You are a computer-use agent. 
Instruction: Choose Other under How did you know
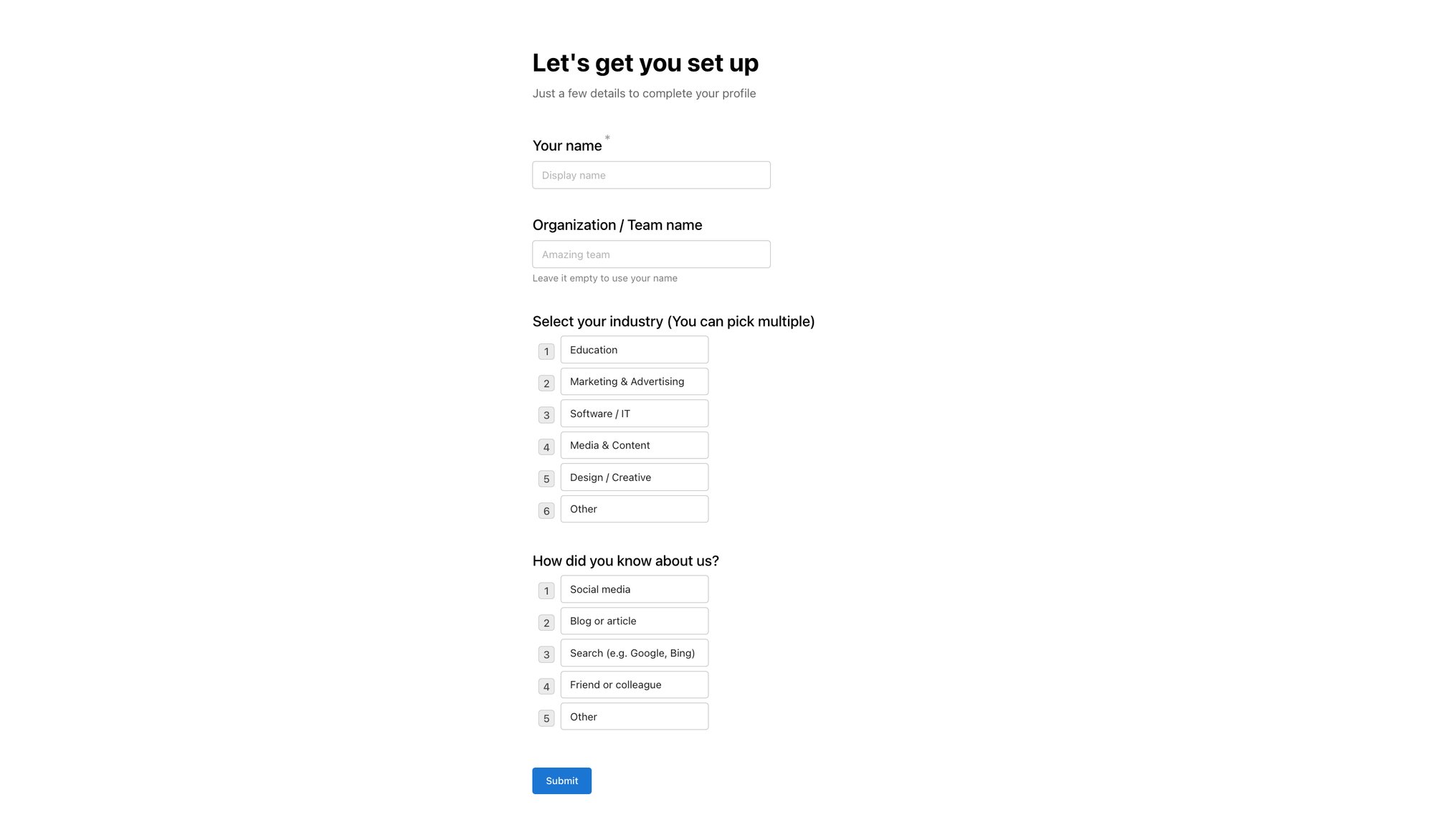coord(634,717)
